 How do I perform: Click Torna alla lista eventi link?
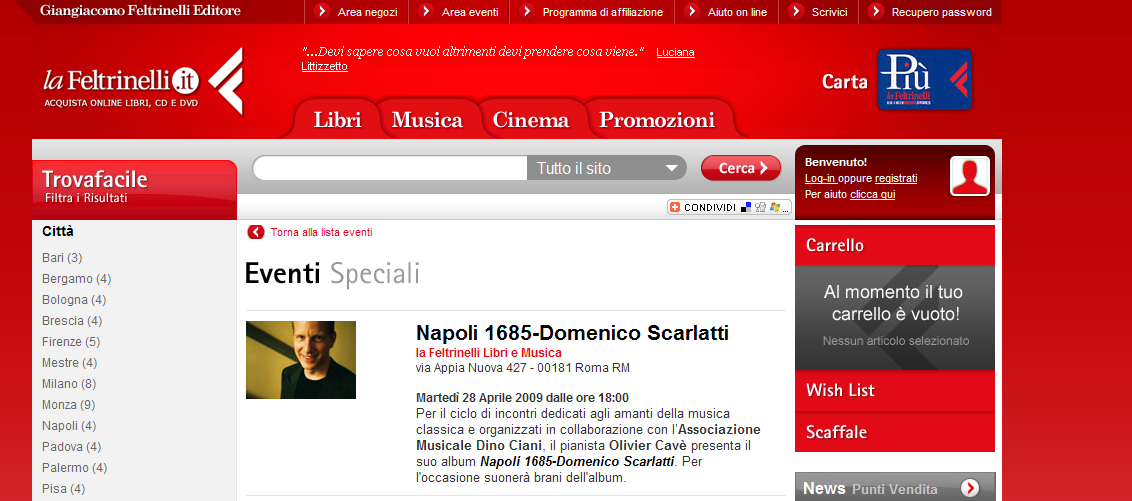321,232
